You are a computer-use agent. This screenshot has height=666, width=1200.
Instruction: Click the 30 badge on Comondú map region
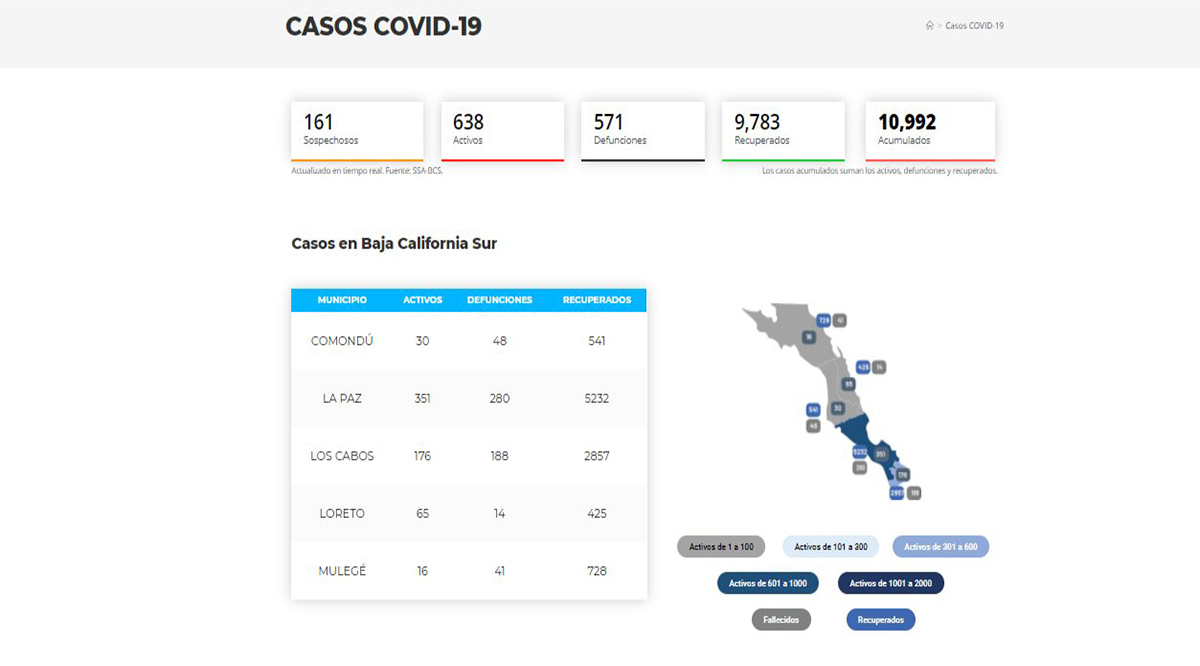[838, 408]
